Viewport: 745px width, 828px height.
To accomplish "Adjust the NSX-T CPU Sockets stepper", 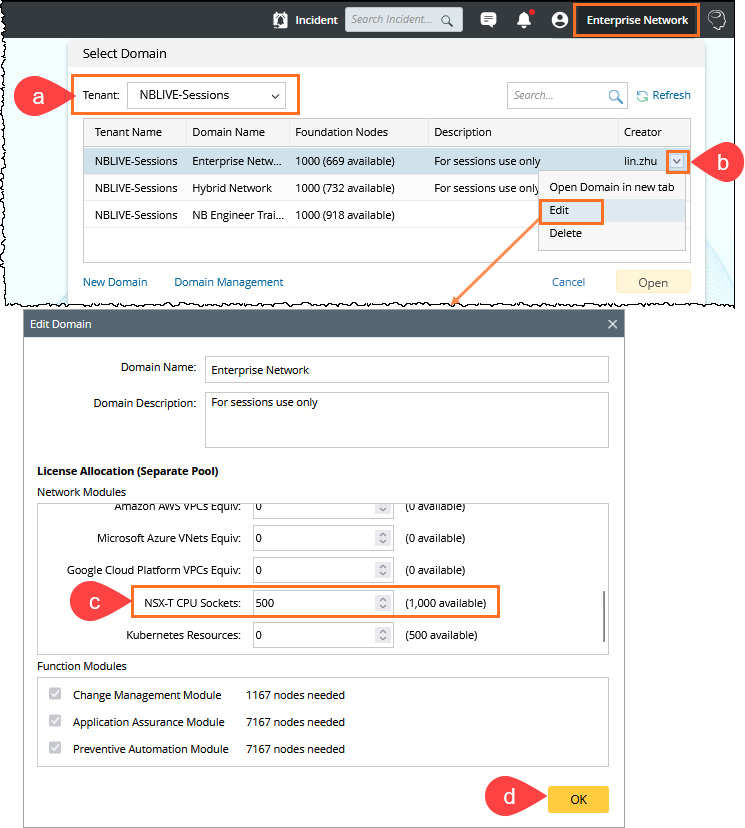I will 383,603.
